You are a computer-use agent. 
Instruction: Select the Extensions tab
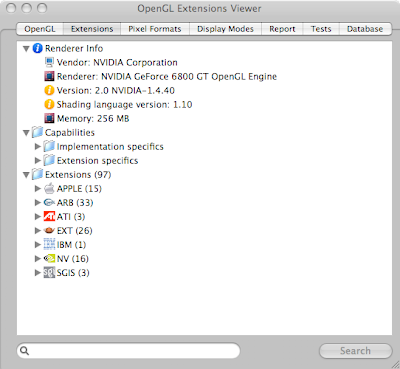[x=92, y=29]
